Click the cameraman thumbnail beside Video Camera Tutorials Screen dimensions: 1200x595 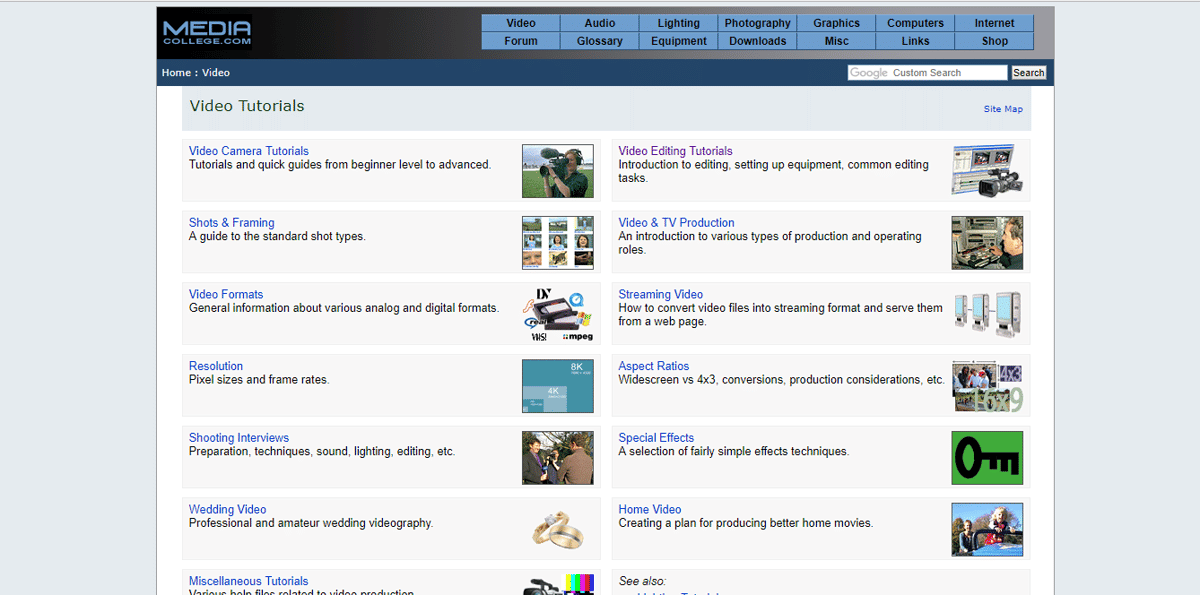(557, 171)
